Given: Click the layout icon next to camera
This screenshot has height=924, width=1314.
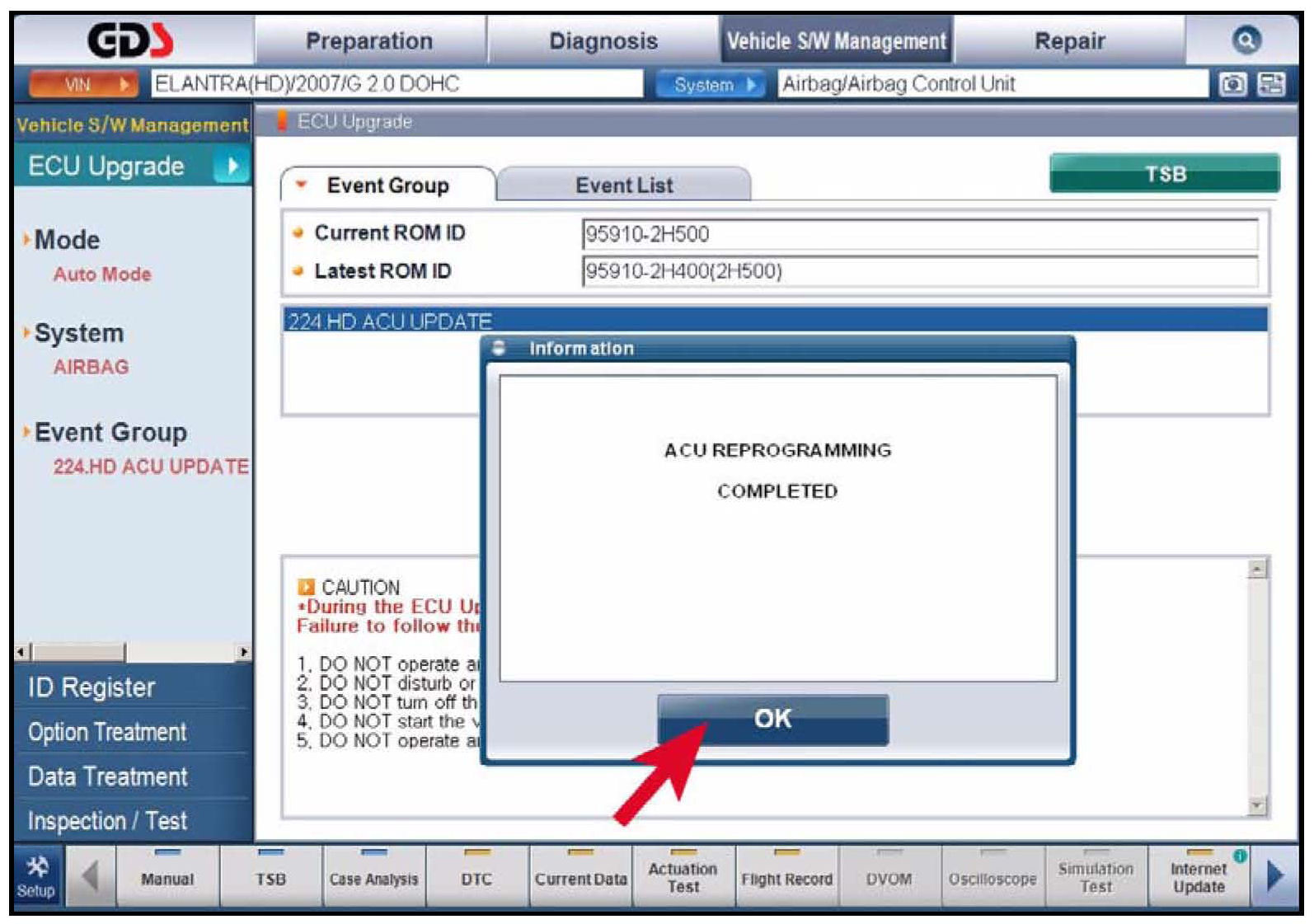Looking at the screenshot, I should [1270, 84].
